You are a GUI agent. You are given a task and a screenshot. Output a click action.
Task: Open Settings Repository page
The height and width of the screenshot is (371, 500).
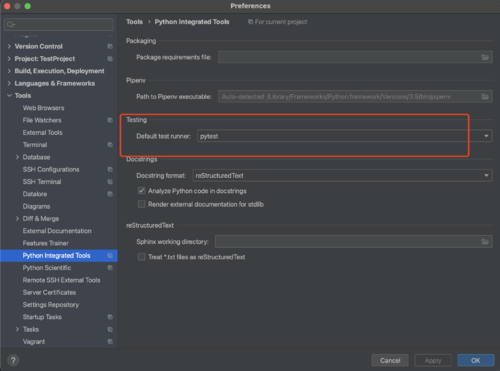[x=51, y=305]
